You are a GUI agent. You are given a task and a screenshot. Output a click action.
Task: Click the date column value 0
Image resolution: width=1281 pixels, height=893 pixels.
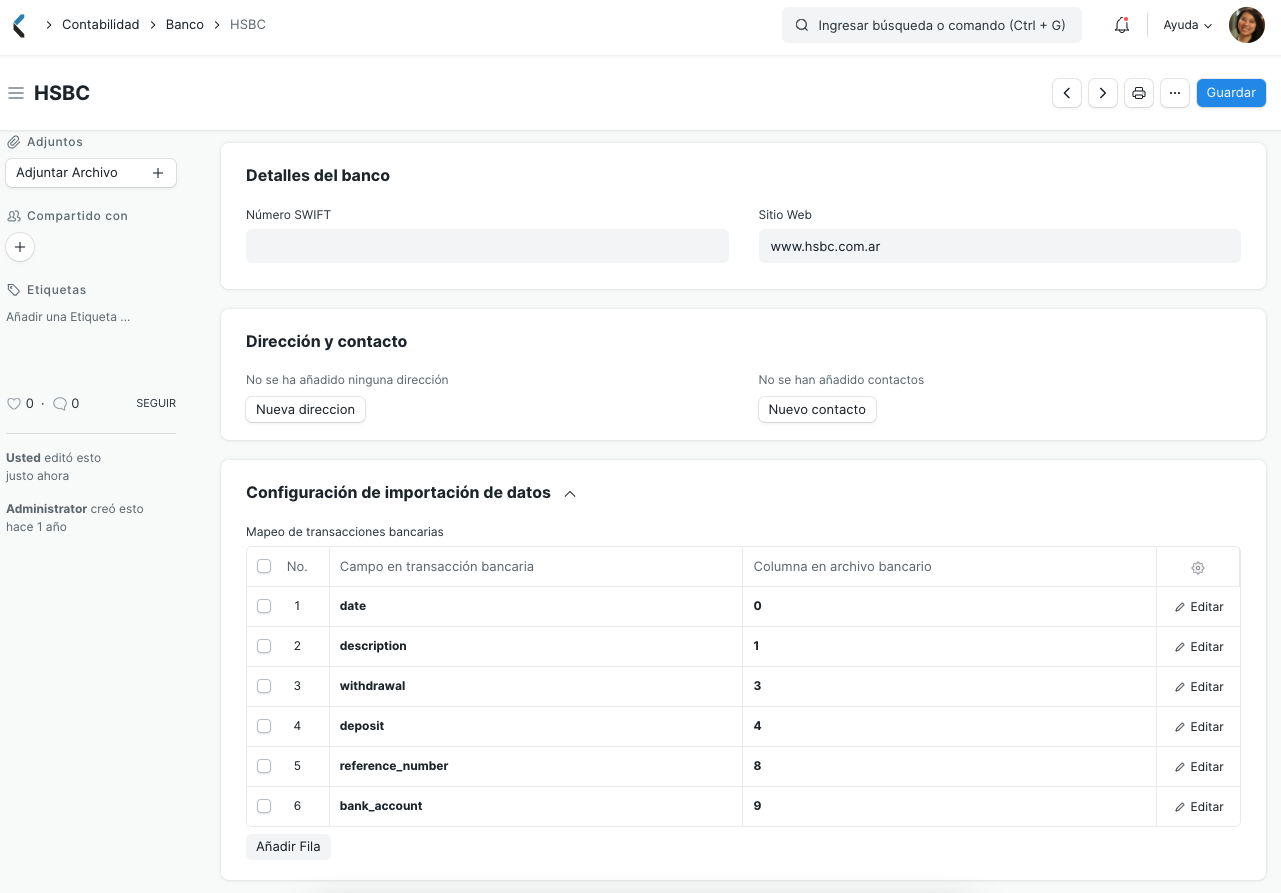(949, 606)
